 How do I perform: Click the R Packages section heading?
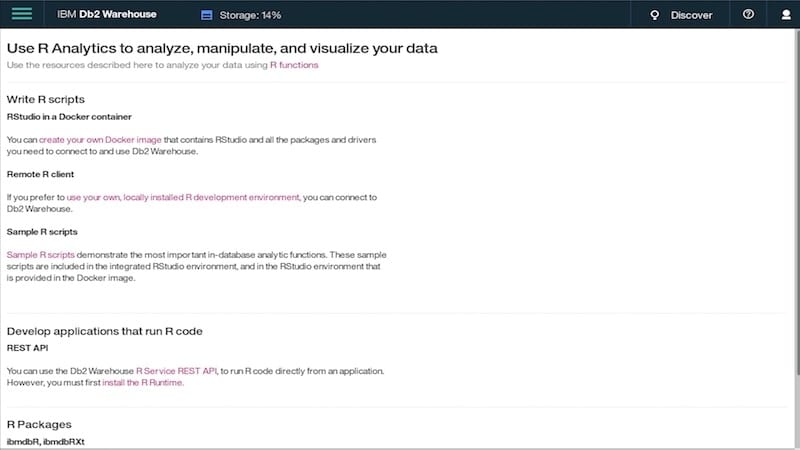39,424
